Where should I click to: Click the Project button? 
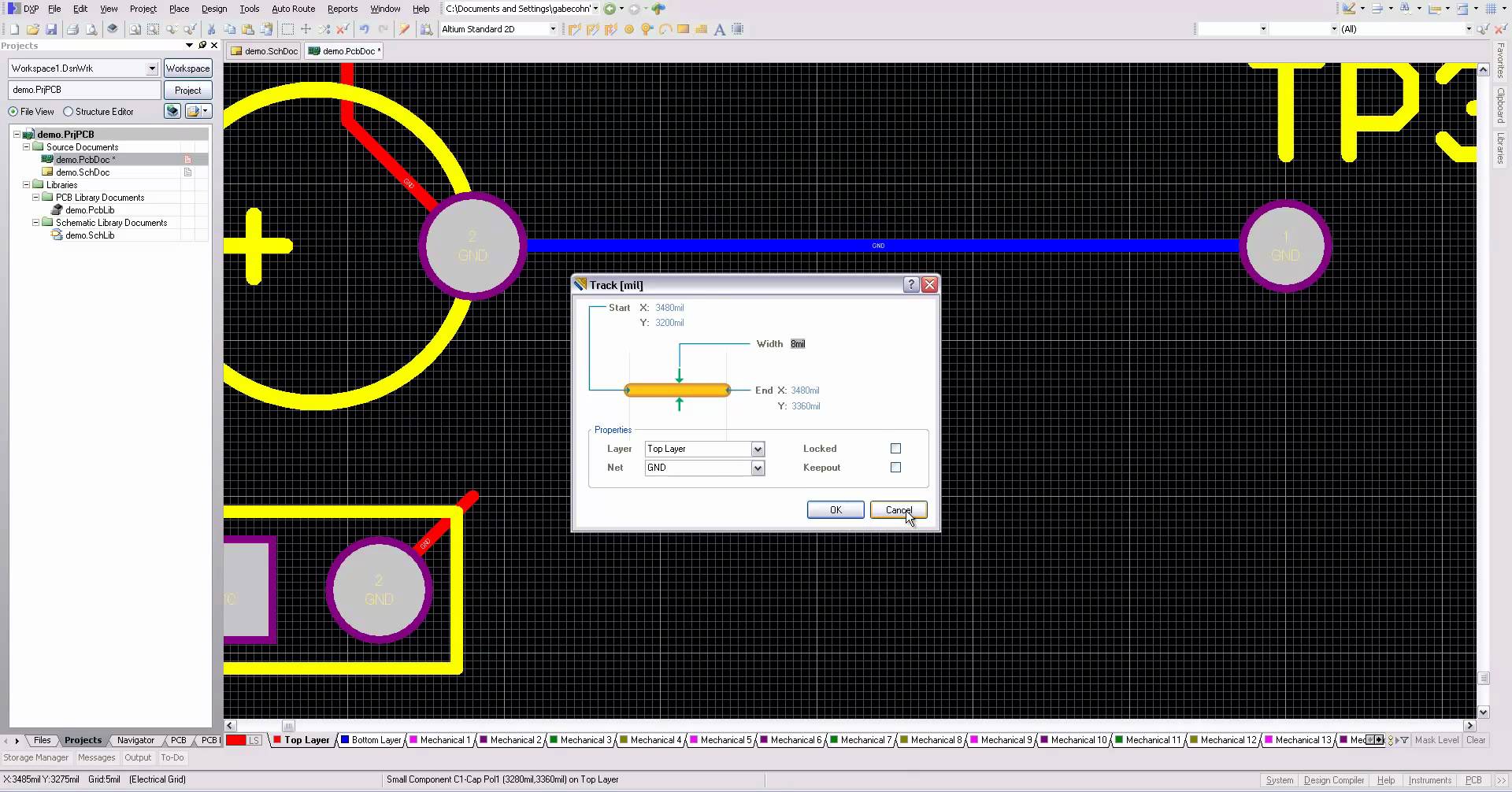(x=187, y=91)
